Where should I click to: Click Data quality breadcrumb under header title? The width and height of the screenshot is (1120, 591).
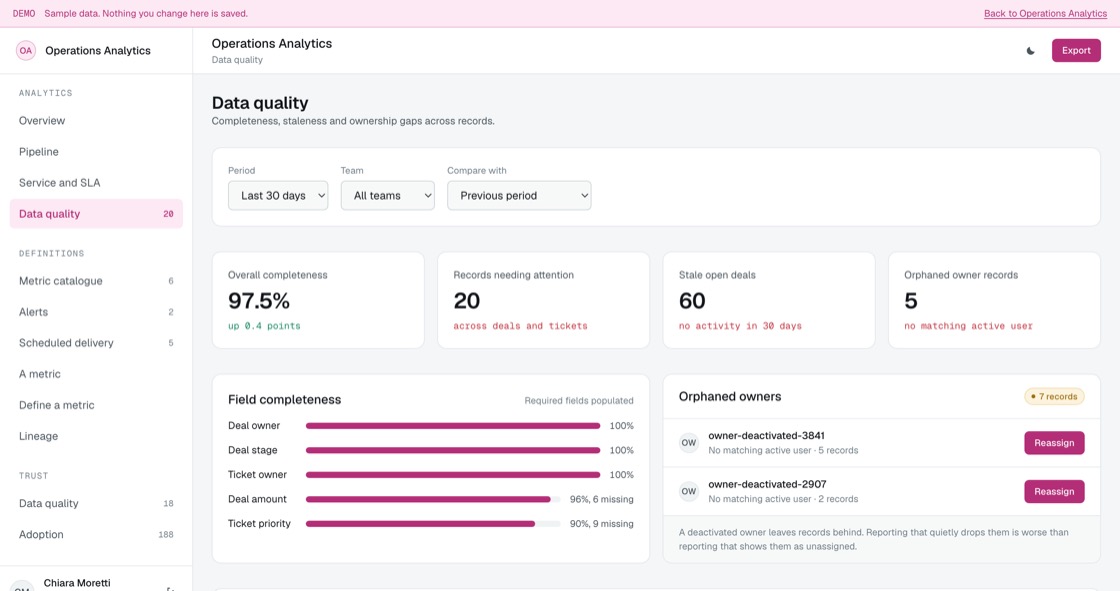click(x=237, y=60)
